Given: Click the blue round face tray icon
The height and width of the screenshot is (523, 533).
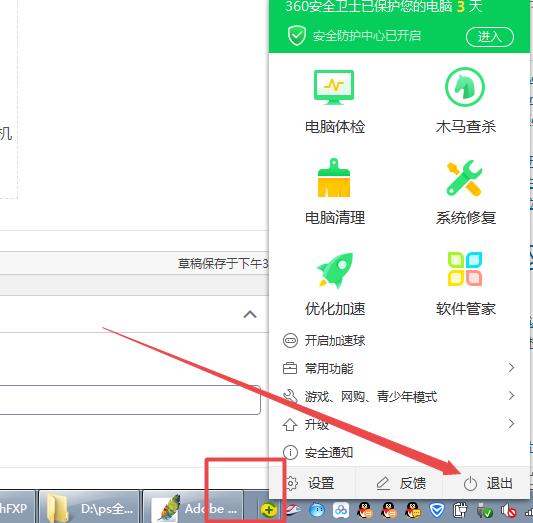Looking at the screenshot, I should click(317, 510).
